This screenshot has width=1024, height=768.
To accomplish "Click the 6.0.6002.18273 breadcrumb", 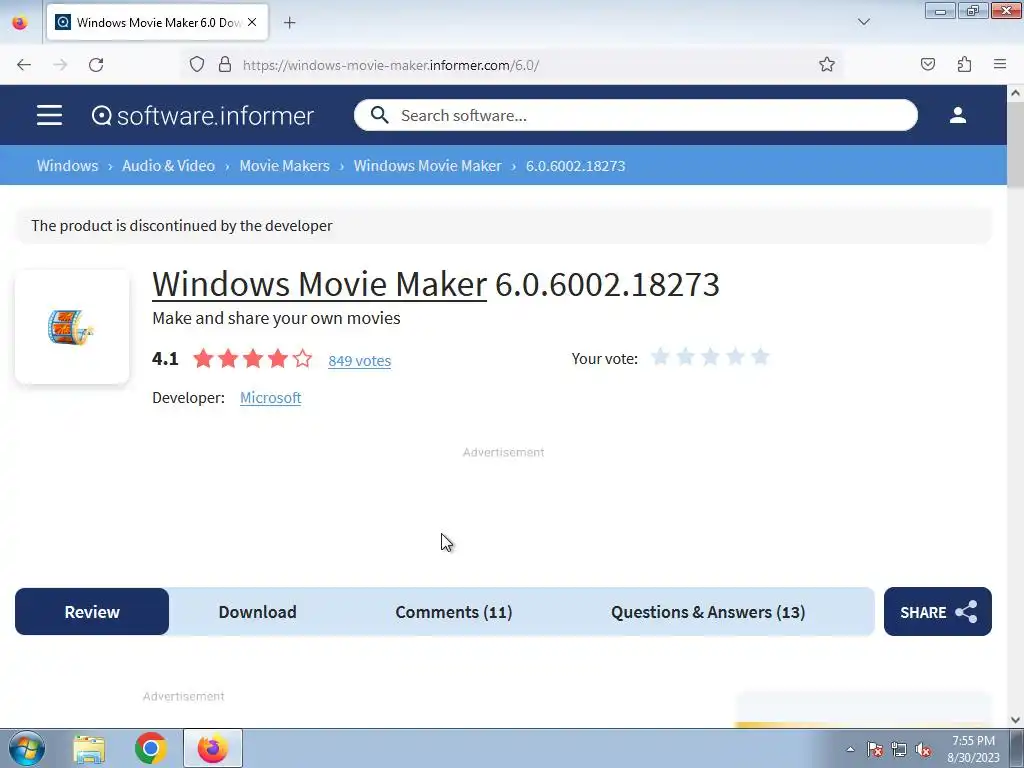I will [575, 165].
